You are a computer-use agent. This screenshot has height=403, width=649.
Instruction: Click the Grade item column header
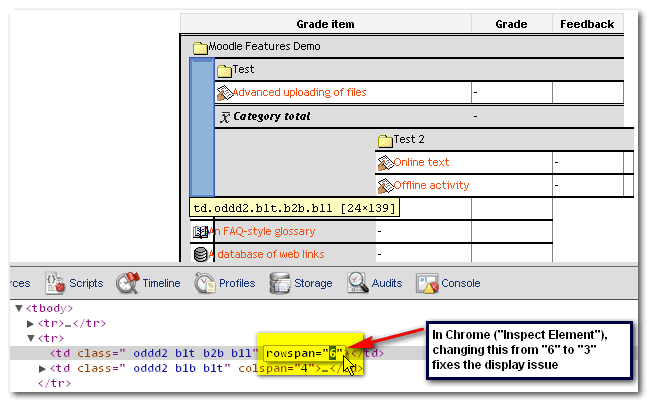[x=325, y=24]
